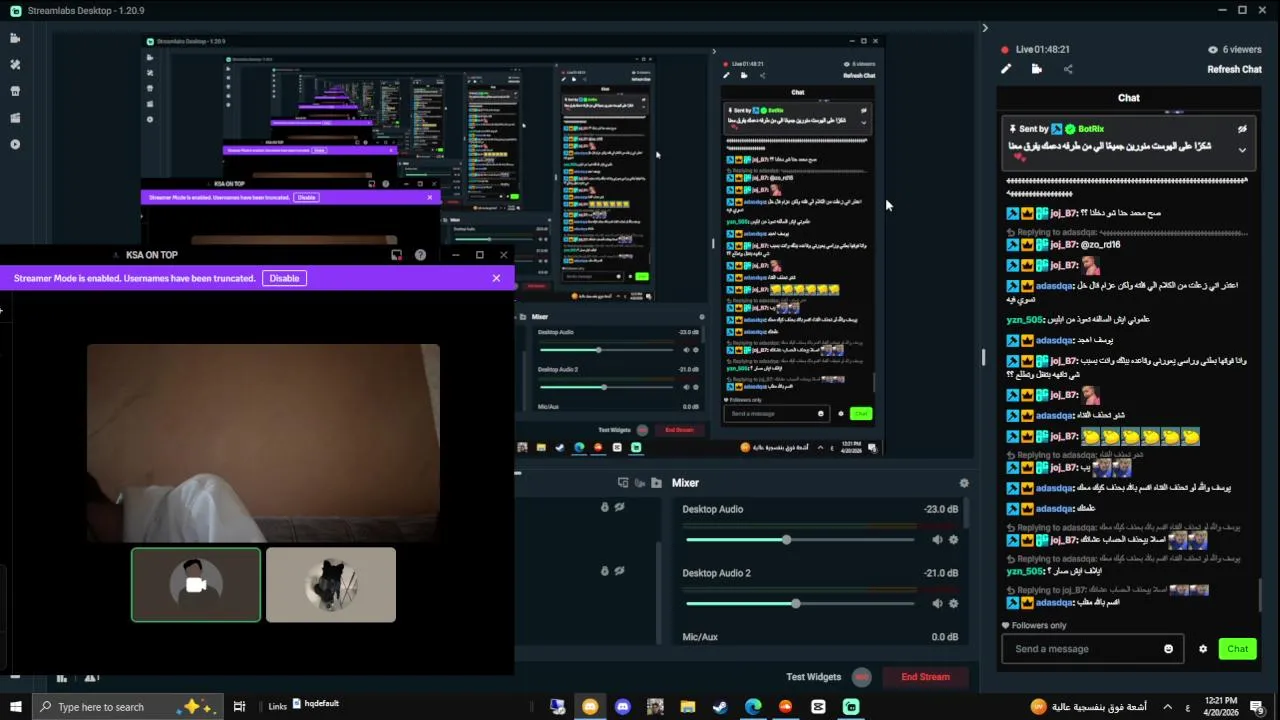Image resolution: width=1280 pixels, height=720 pixels.
Task: Mute Desktop Audio 2 speaker icon
Action: [937, 604]
